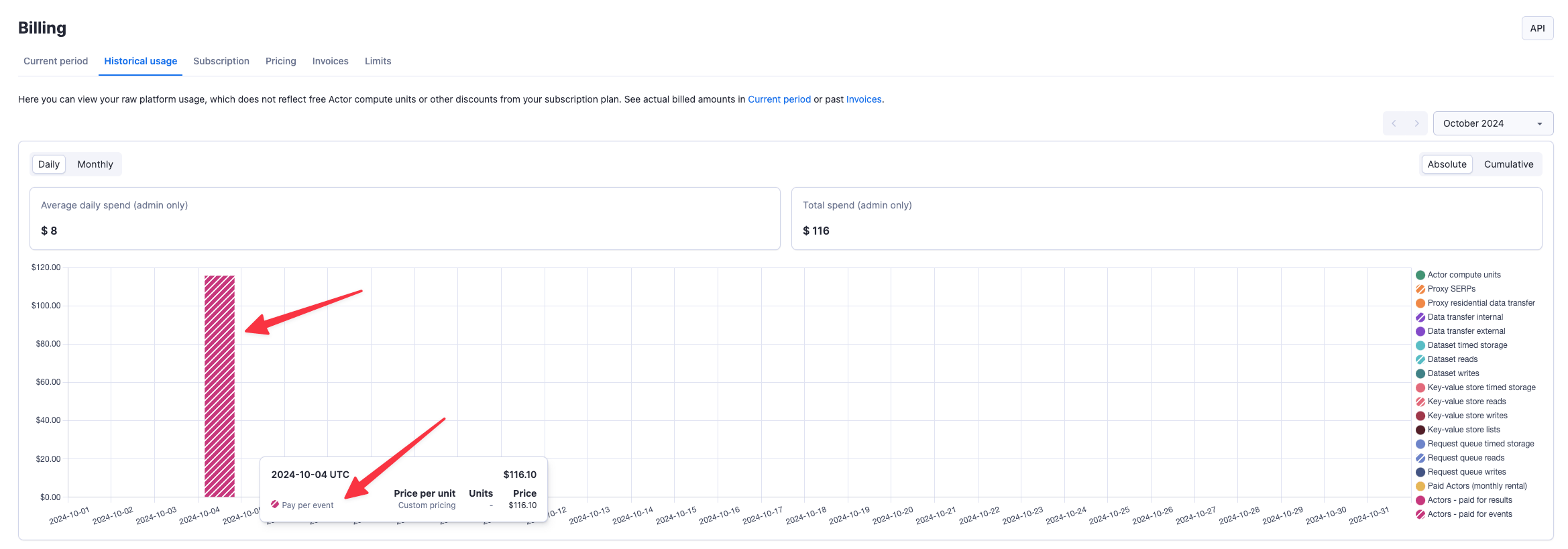Switch to the Invoices tab
Image resolution: width=1568 pixels, height=549 pixels.
pos(330,61)
